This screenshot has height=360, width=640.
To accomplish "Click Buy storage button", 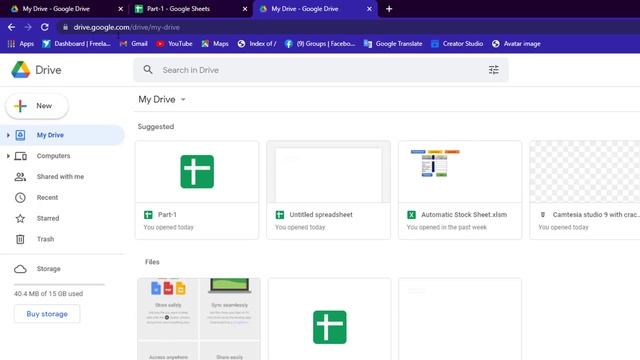I will pyautogui.click(x=47, y=314).
